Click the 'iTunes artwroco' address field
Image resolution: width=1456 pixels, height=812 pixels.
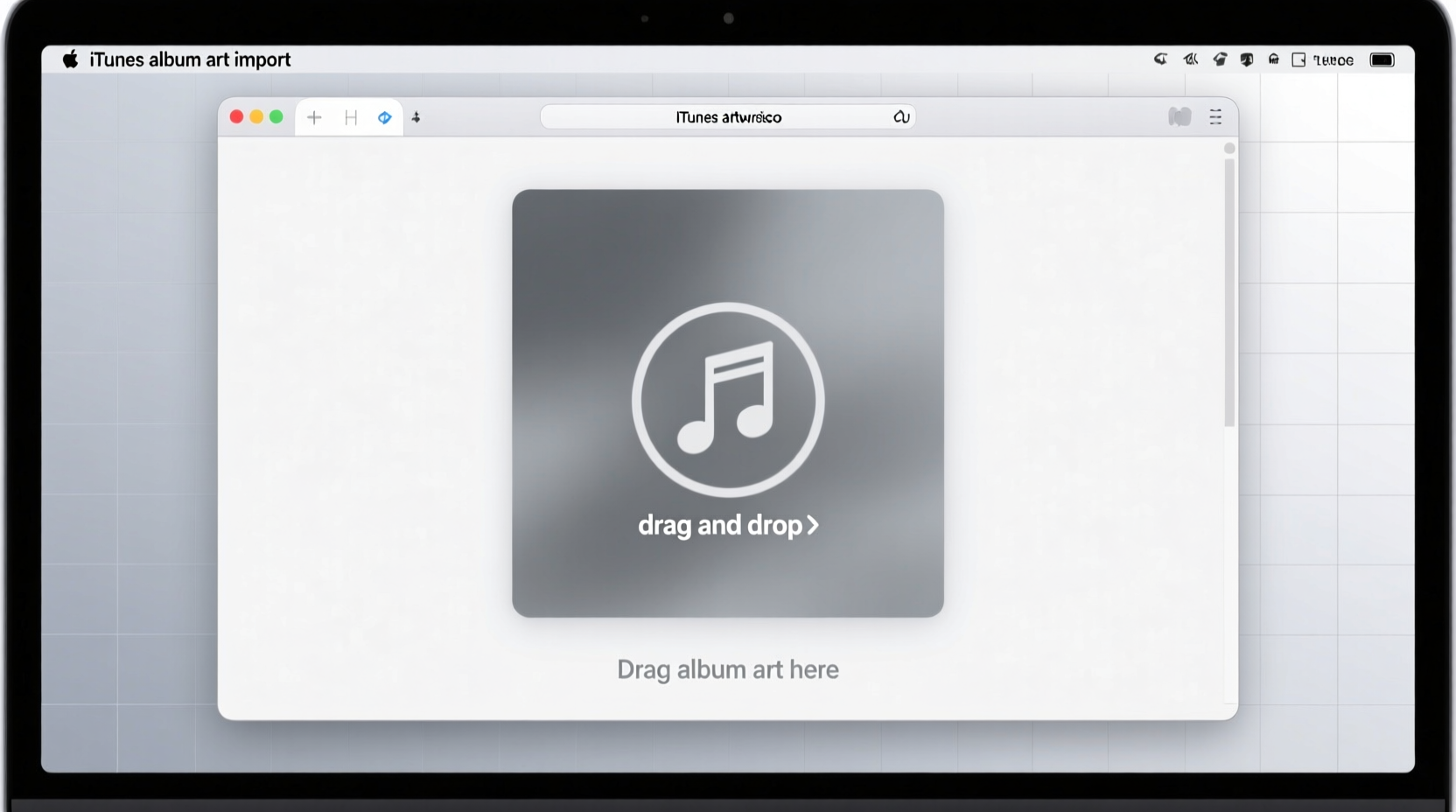(728, 117)
